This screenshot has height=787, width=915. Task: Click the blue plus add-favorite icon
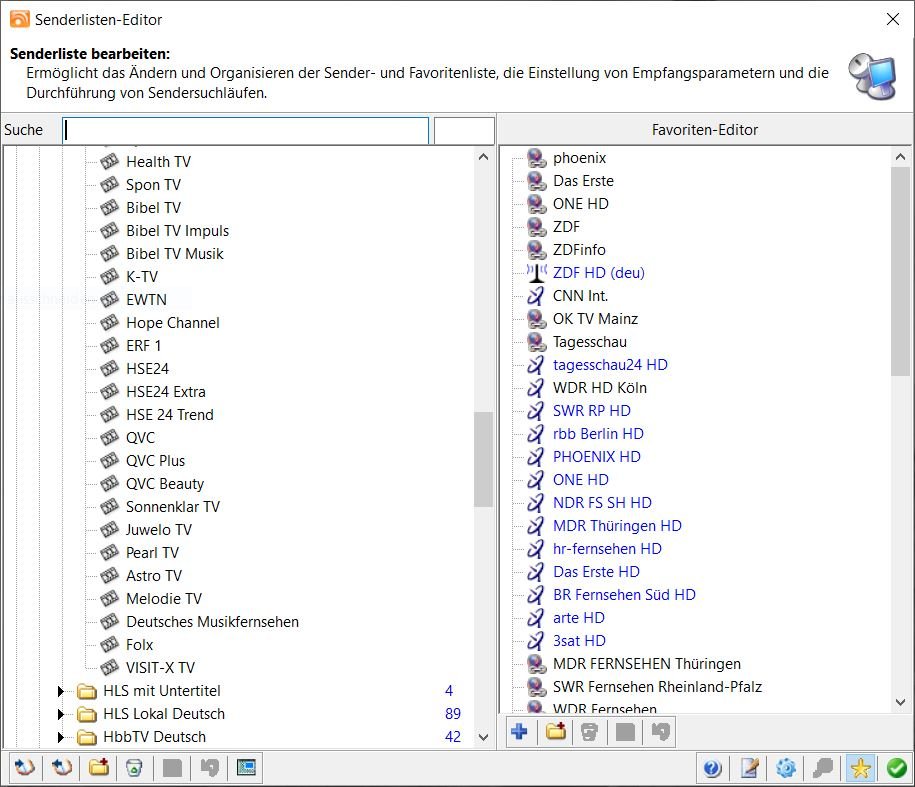click(519, 732)
